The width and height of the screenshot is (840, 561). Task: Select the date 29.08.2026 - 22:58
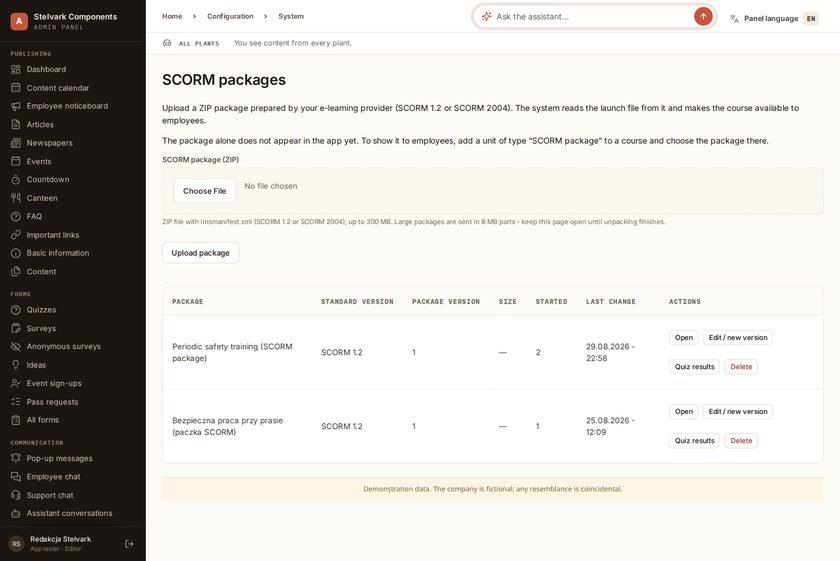coord(610,352)
